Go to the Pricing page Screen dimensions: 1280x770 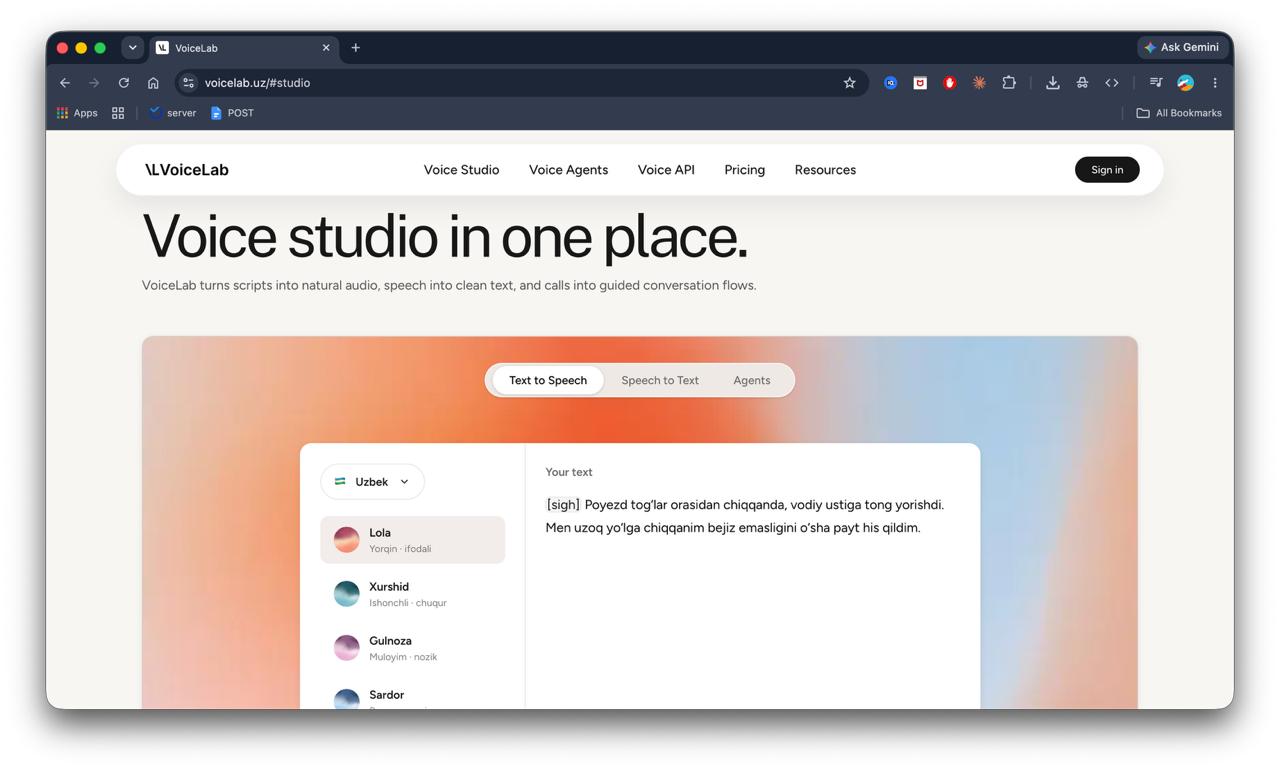(x=745, y=170)
